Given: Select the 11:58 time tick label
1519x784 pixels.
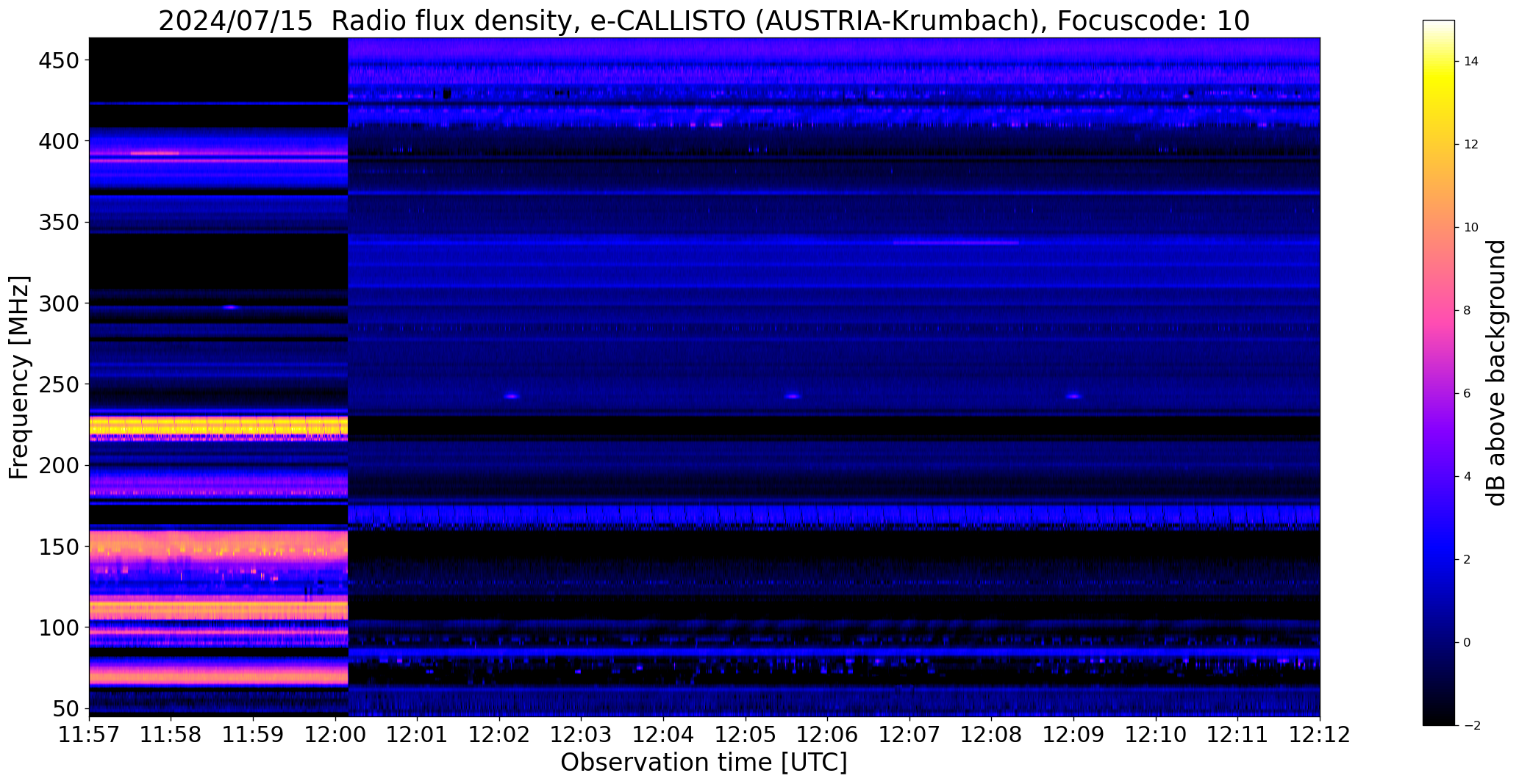Looking at the screenshot, I should click(x=171, y=734).
